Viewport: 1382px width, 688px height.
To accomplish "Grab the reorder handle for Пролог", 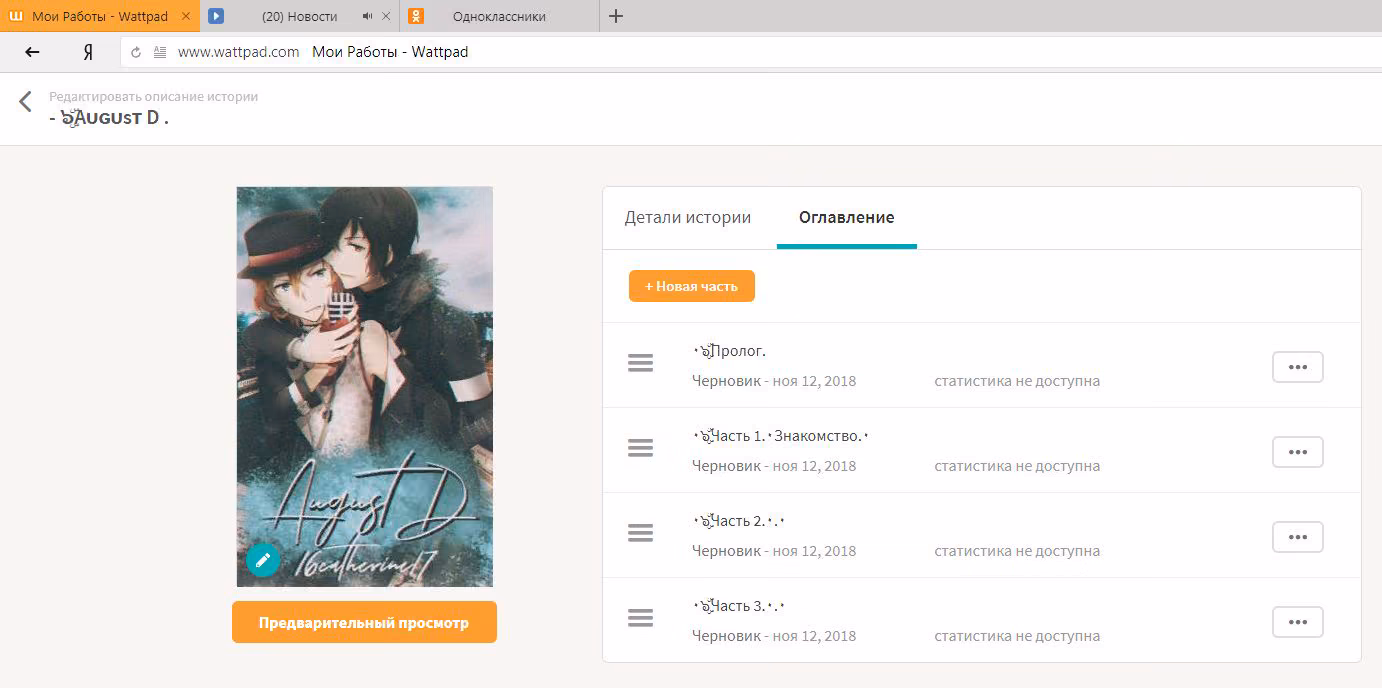I will click(640, 363).
